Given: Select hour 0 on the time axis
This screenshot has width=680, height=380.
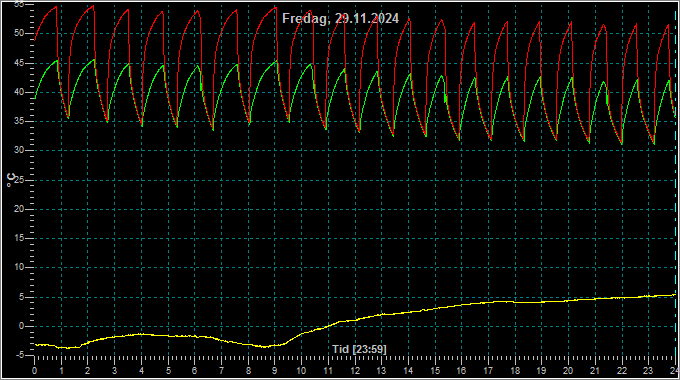Looking at the screenshot, I should click(34, 371).
